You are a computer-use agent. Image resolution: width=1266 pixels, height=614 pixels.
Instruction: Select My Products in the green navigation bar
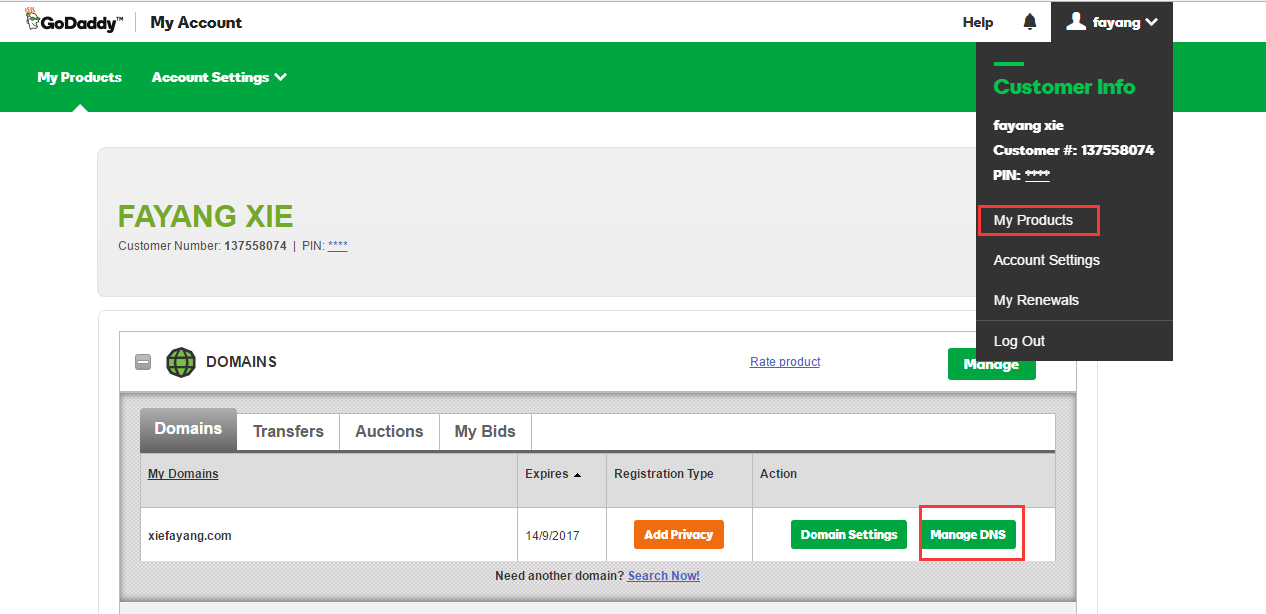79,77
